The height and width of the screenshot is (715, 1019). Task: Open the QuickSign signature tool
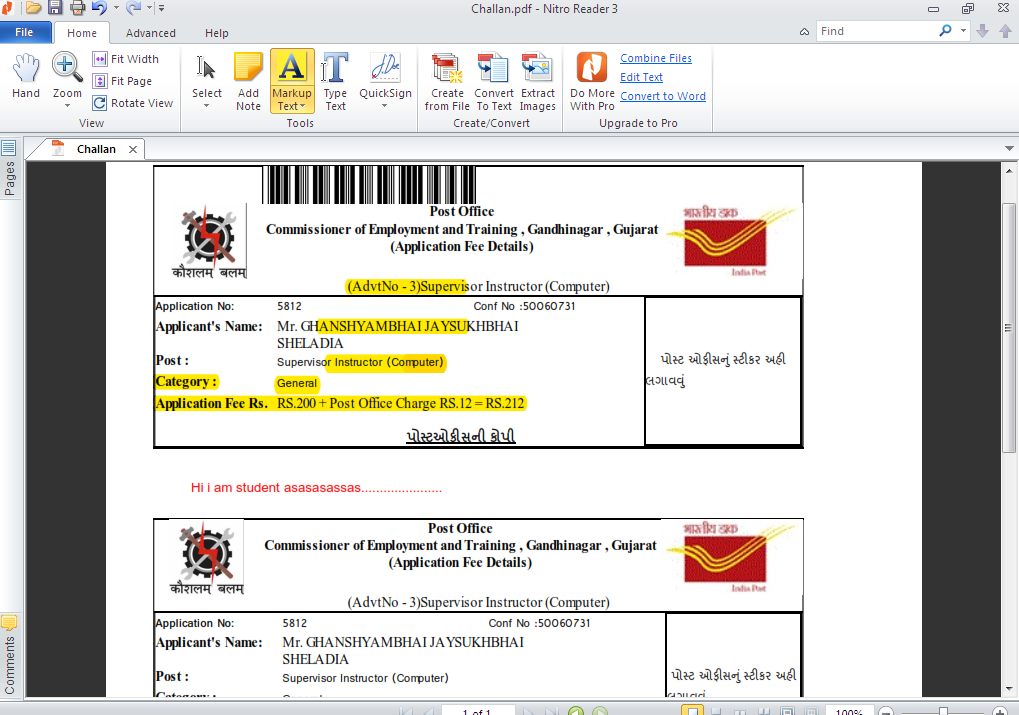385,75
